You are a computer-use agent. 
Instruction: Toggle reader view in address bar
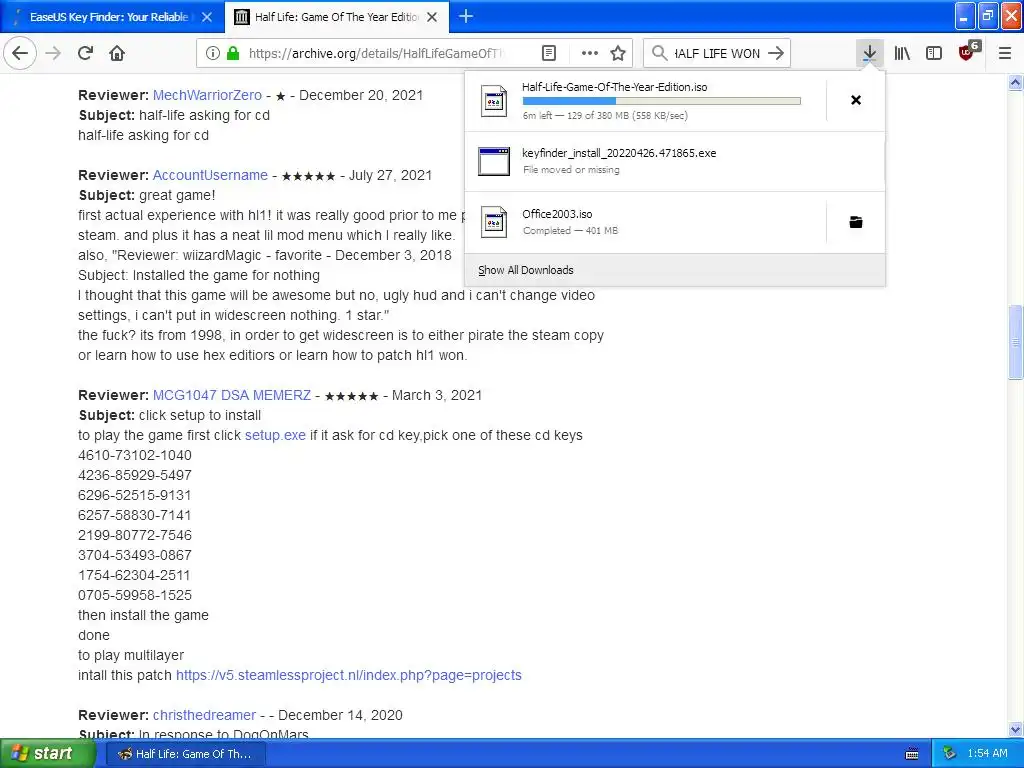point(549,54)
